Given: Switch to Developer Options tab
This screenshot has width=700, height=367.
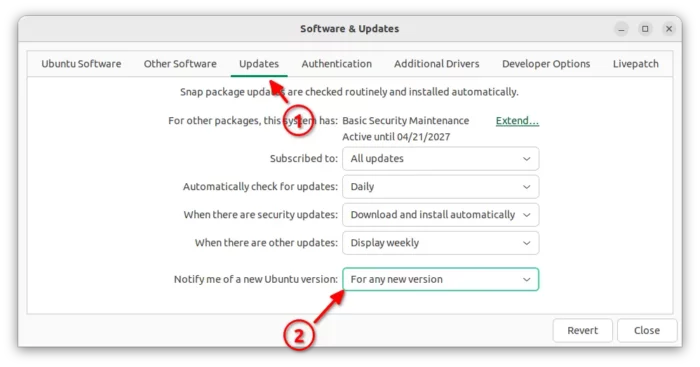Looking at the screenshot, I should [546, 64].
